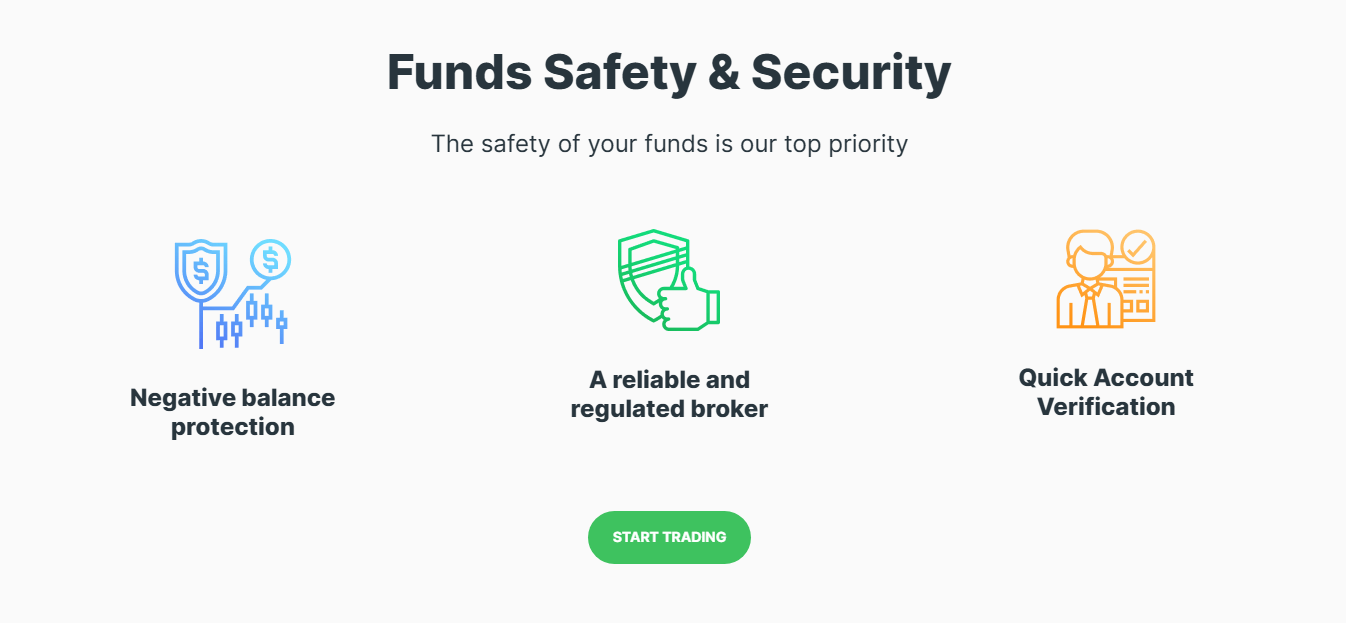Click the Quick Account Verification label
The image size is (1346, 623).
pos(1106,392)
